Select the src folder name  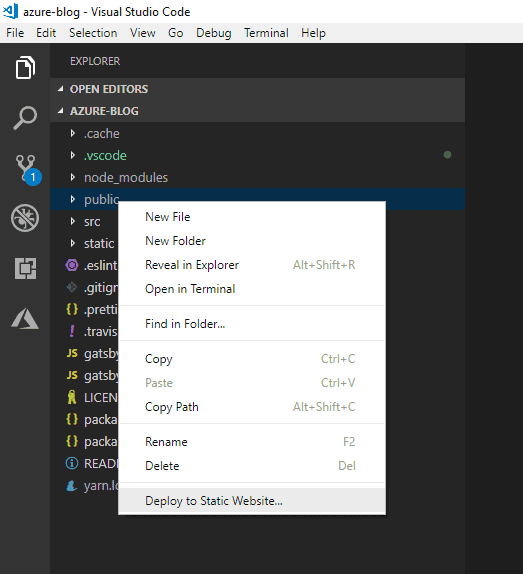[92, 222]
